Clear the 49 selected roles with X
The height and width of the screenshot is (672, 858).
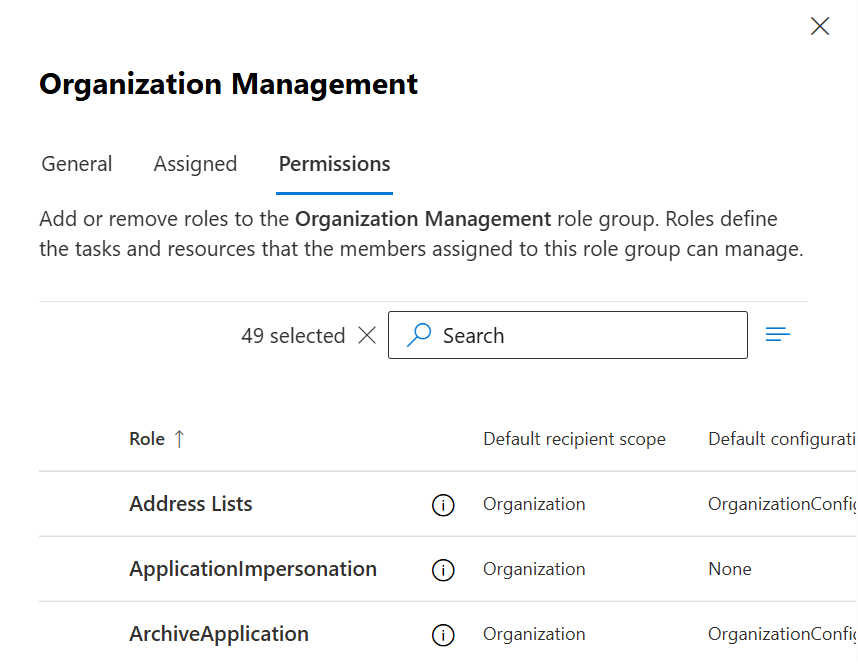367,336
